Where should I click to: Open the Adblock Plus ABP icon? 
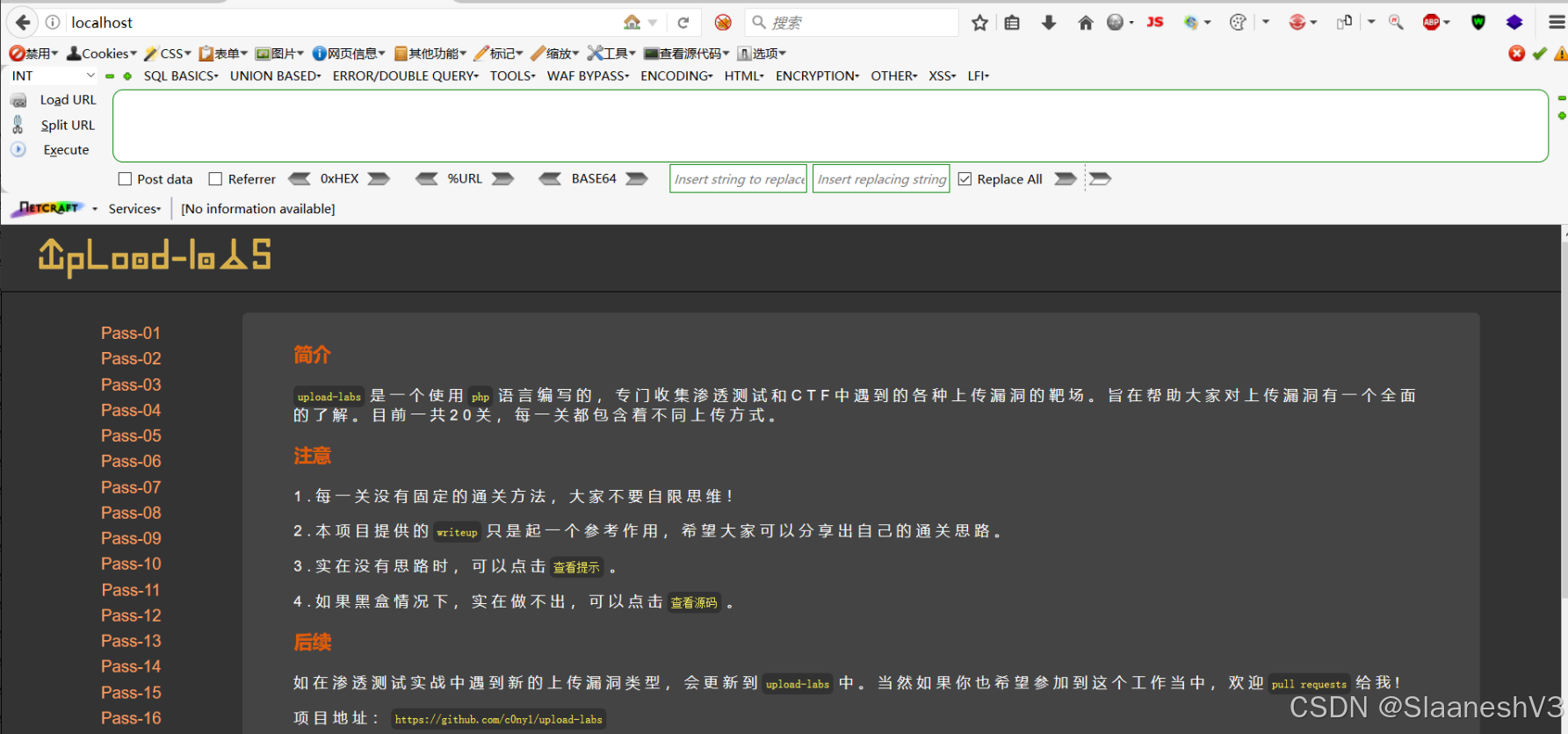click(1432, 23)
